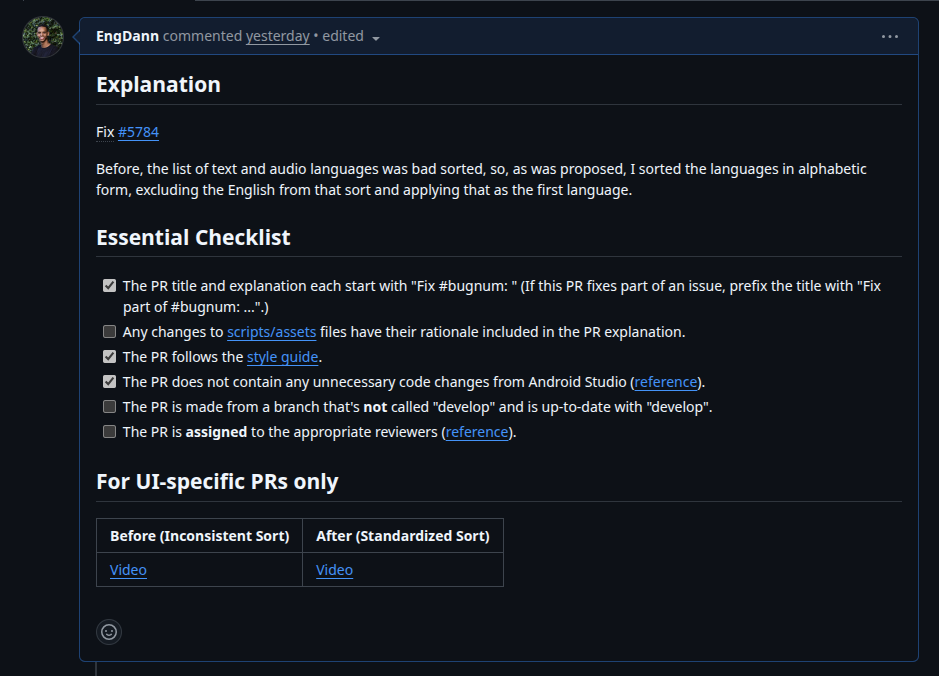The height and width of the screenshot is (676, 939).
Task: Open the Before (Inconsistent Sort) video link
Action: pyautogui.click(x=128, y=570)
